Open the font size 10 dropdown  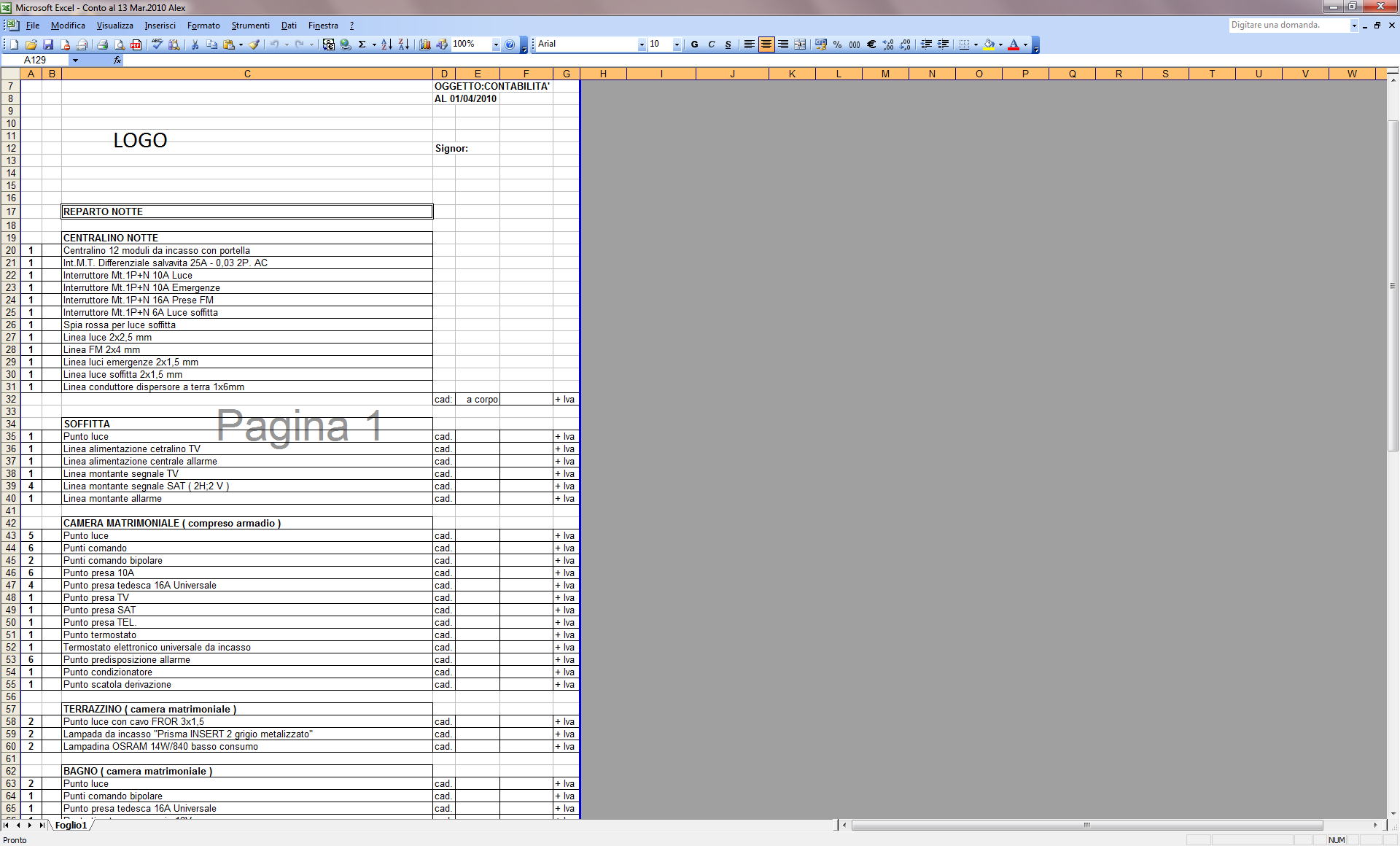point(677,44)
